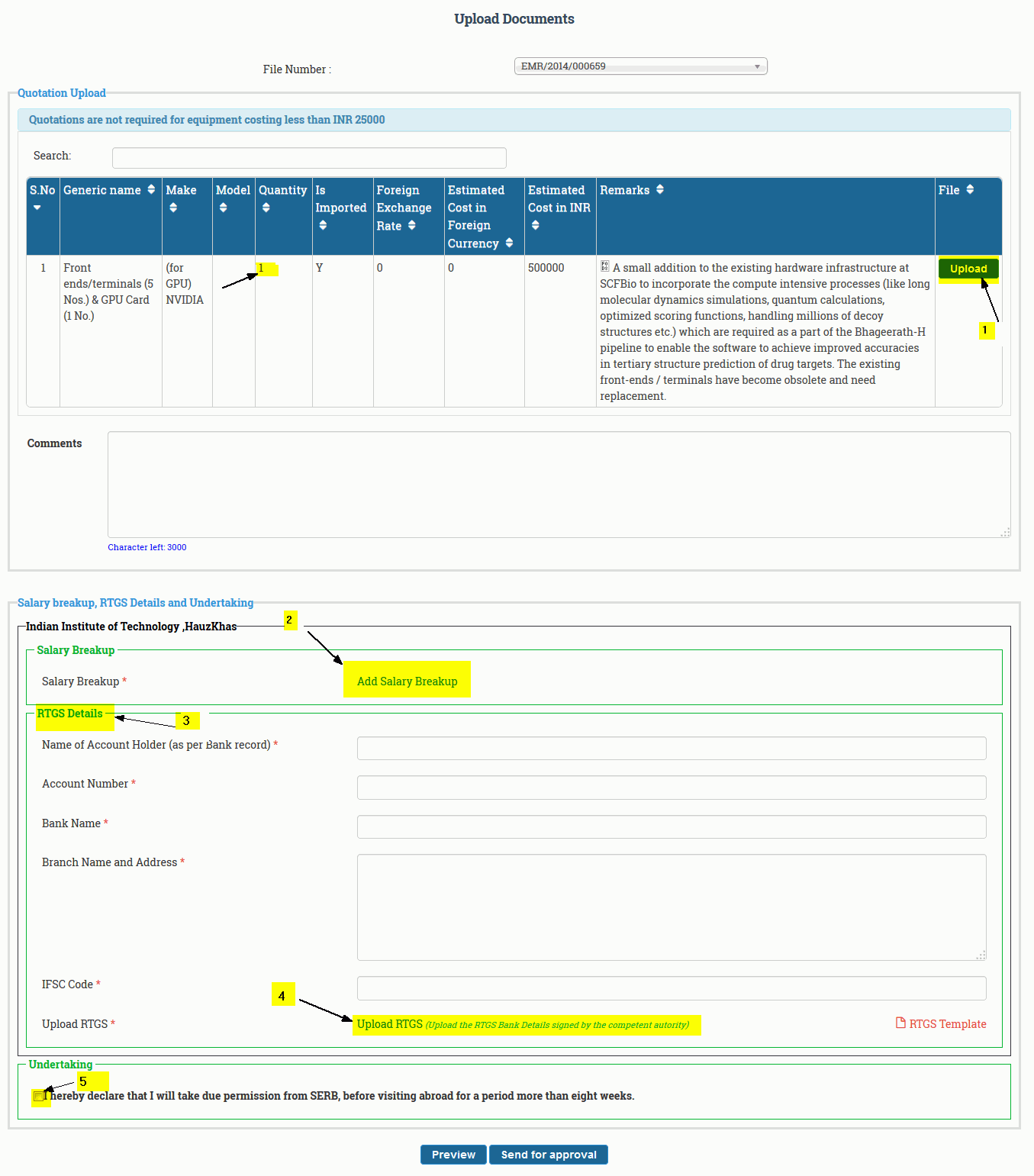This screenshot has height=1176, width=1034.
Task: Sort by File column arrows
Action: pyautogui.click(x=970, y=190)
